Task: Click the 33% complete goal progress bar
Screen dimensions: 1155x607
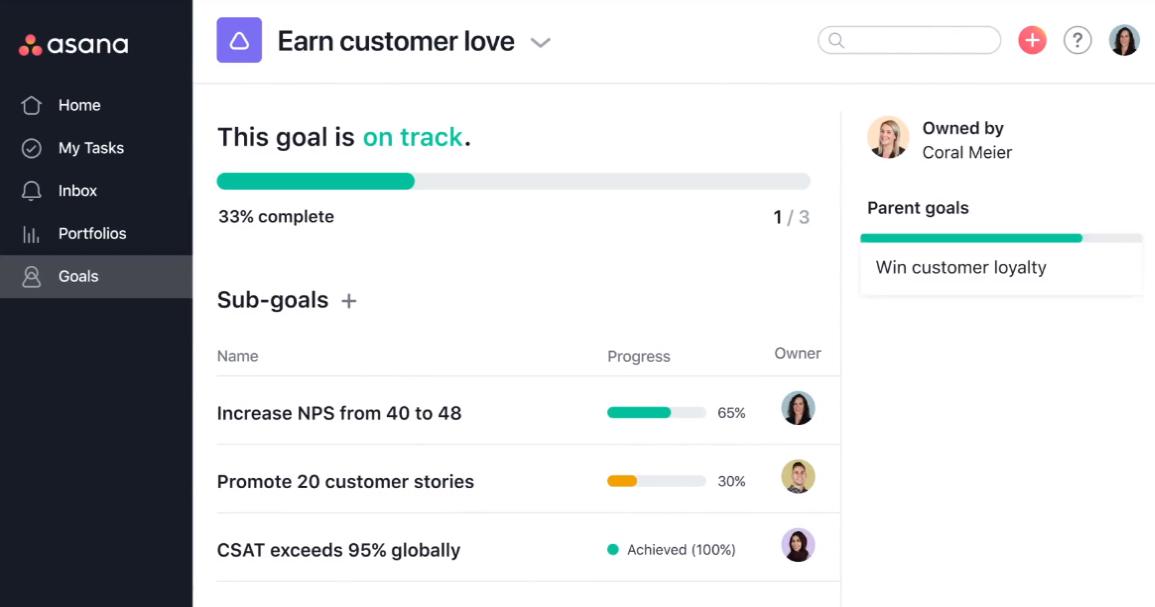Action: (x=513, y=181)
